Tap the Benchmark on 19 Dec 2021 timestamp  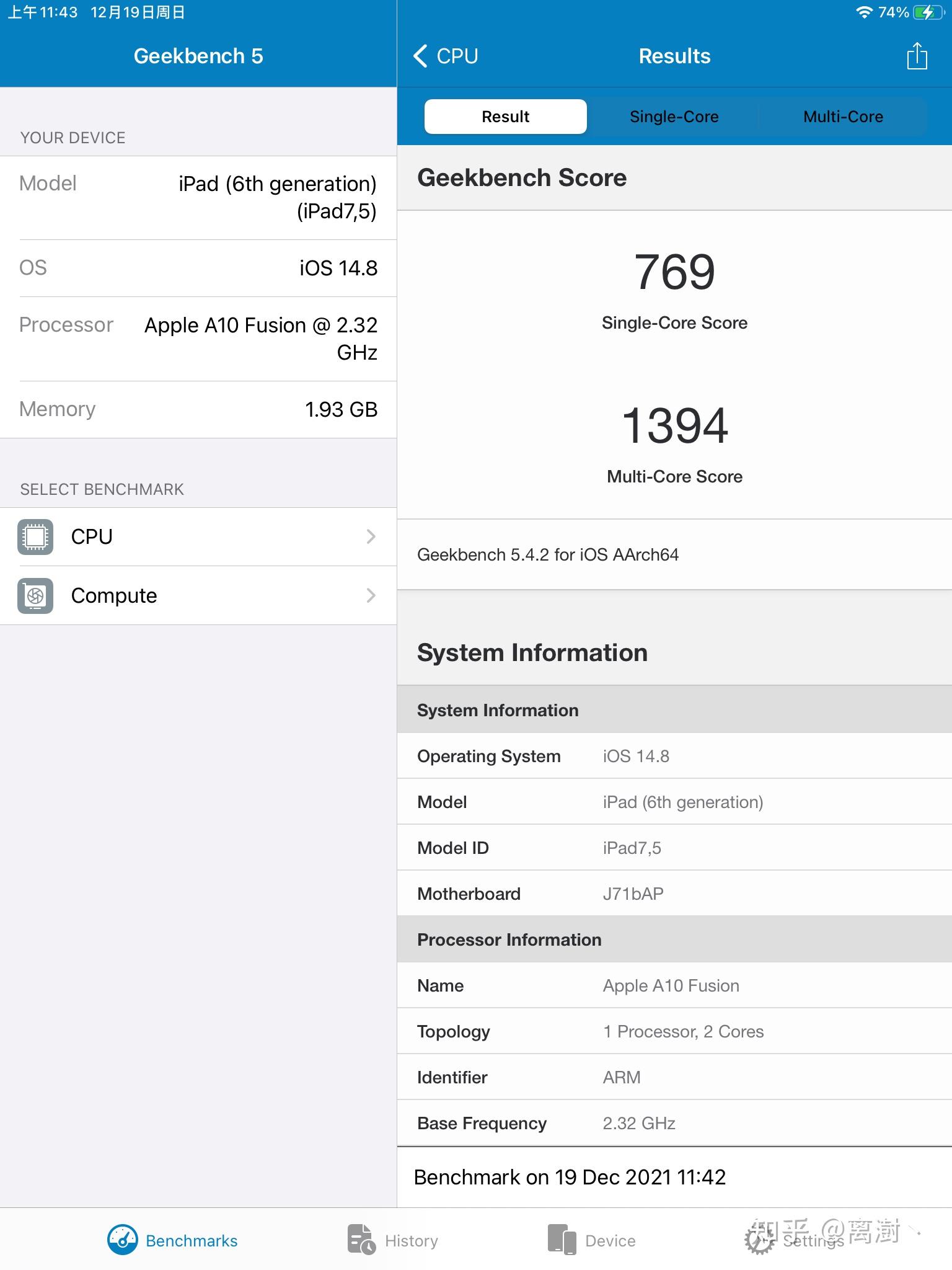click(570, 1177)
